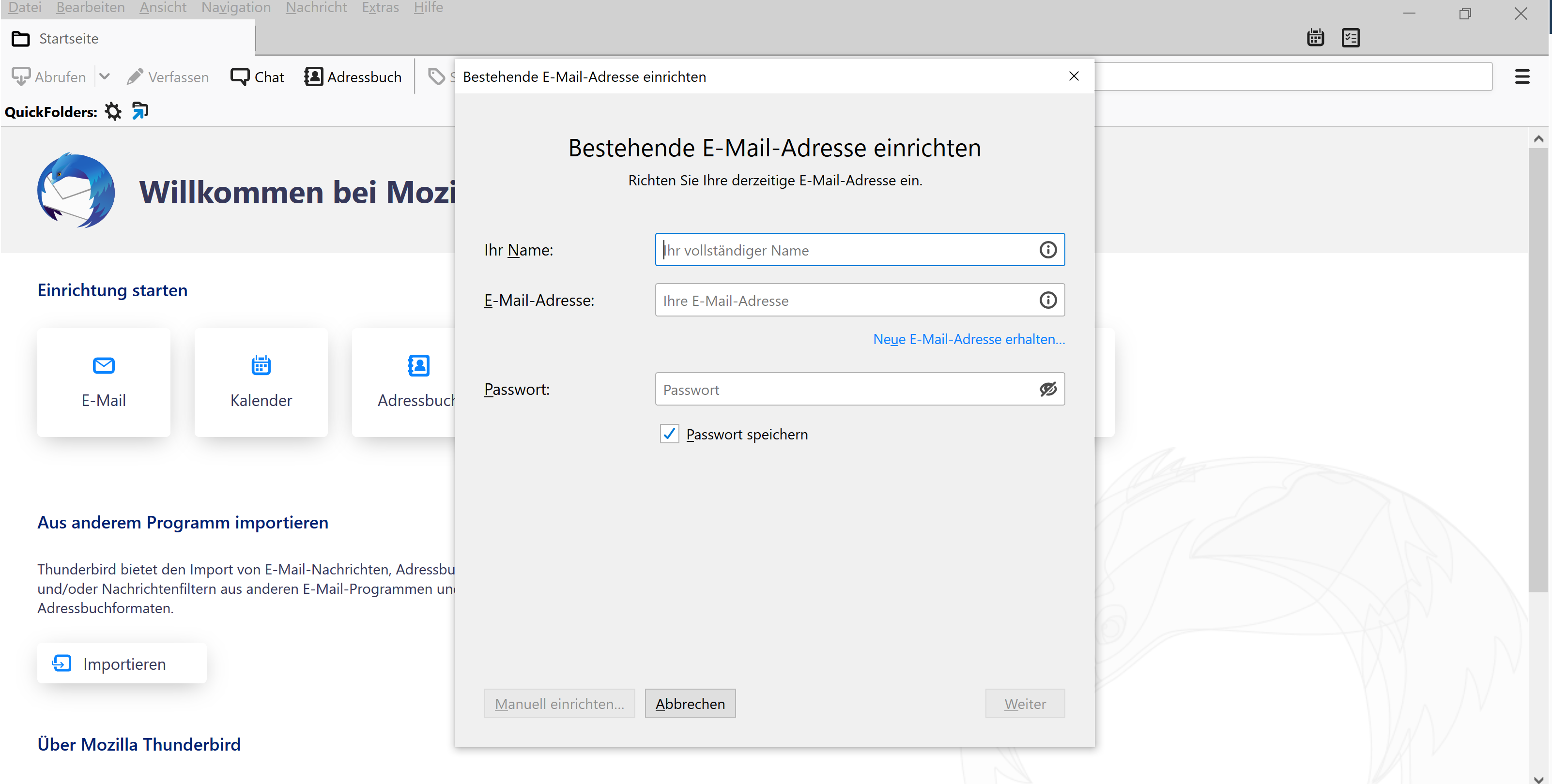Open Chat from the toolbar
This screenshot has width=1552, height=784.
257,77
